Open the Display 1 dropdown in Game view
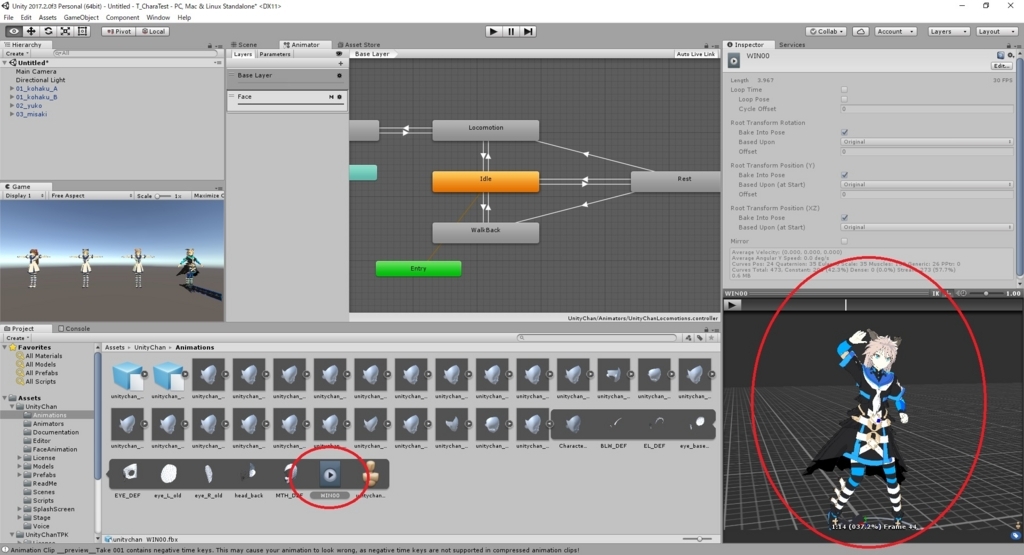The width and height of the screenshot is (1024, 555). [24, 195]
